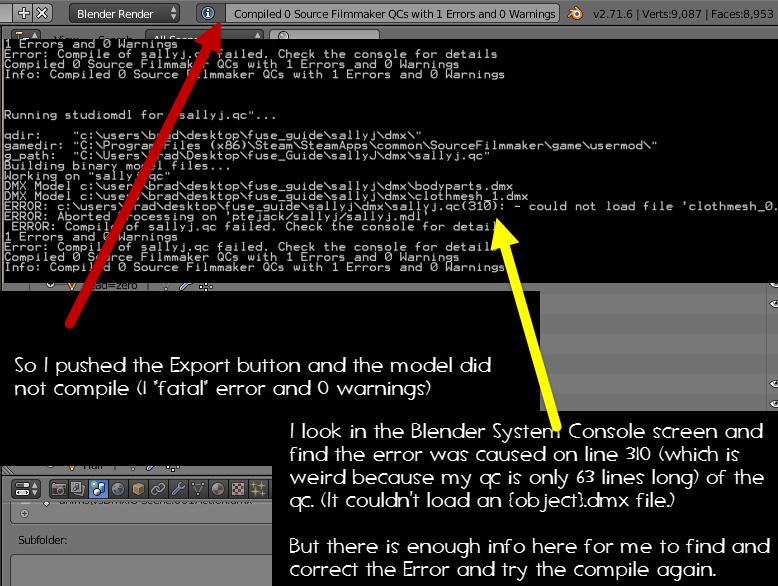Click the console line ending in 'bodyparts.dmx'
The width and height of the screenshot is (778, 586).
click(259, 186)
